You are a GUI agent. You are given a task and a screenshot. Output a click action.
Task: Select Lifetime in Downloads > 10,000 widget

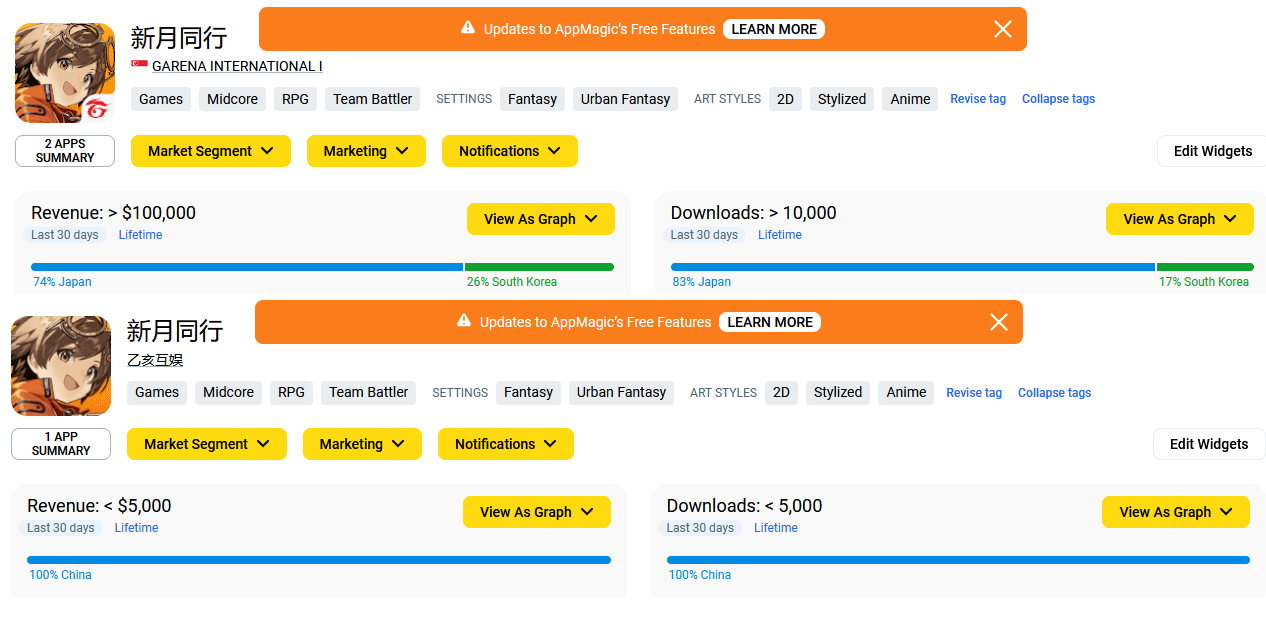point(780,235)
